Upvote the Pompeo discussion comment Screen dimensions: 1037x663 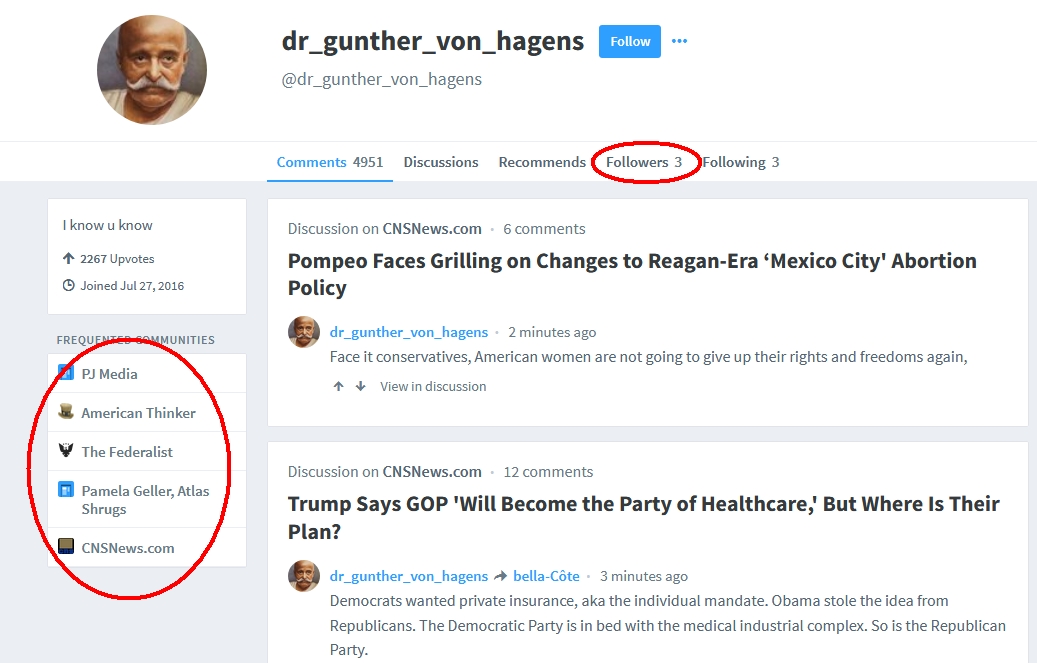pyautogui.click(x=339, y=386)
